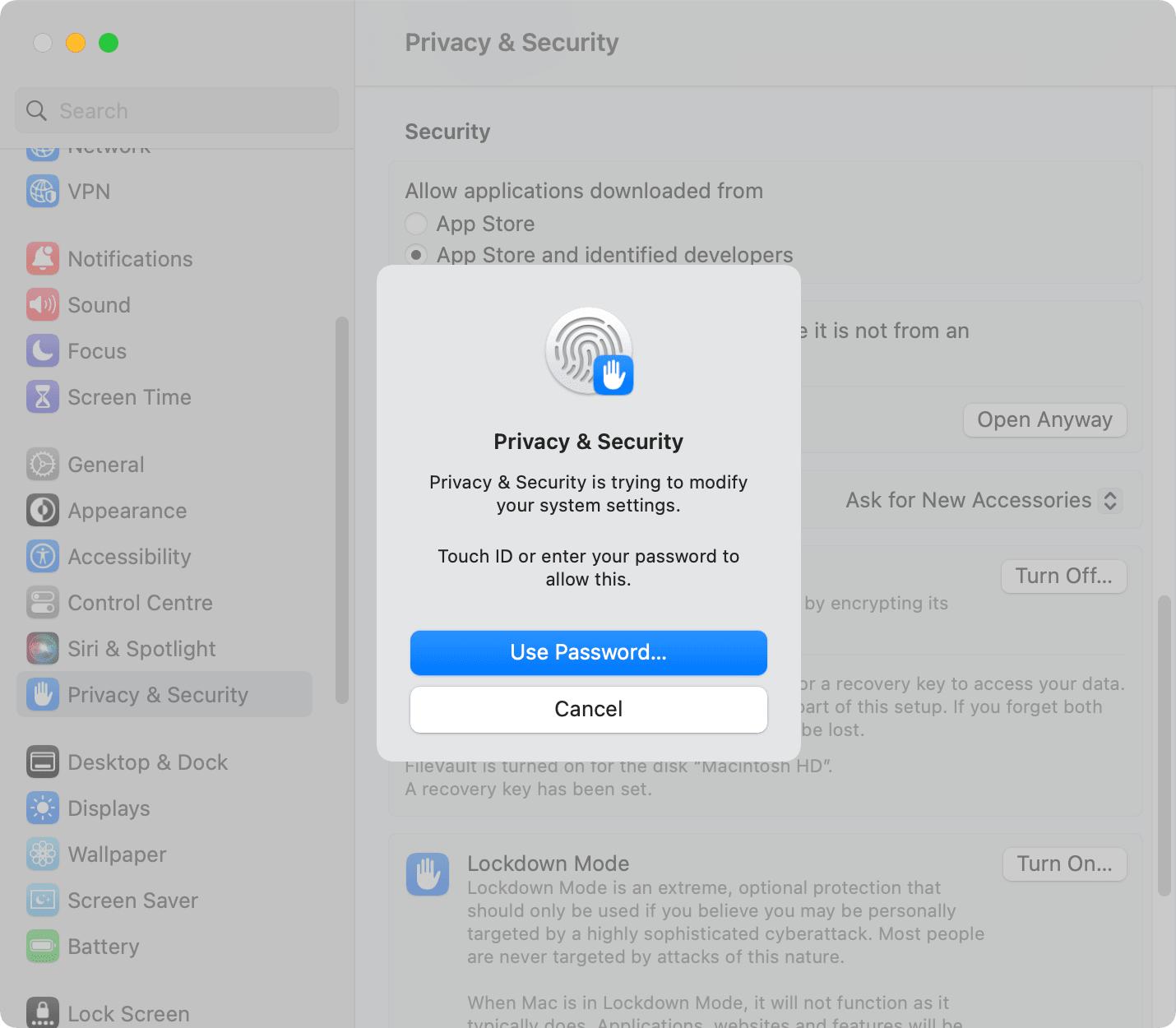The image size is (1176, 1028).
Task: Choose App Store and identified developers option
Action: [416, 255]
